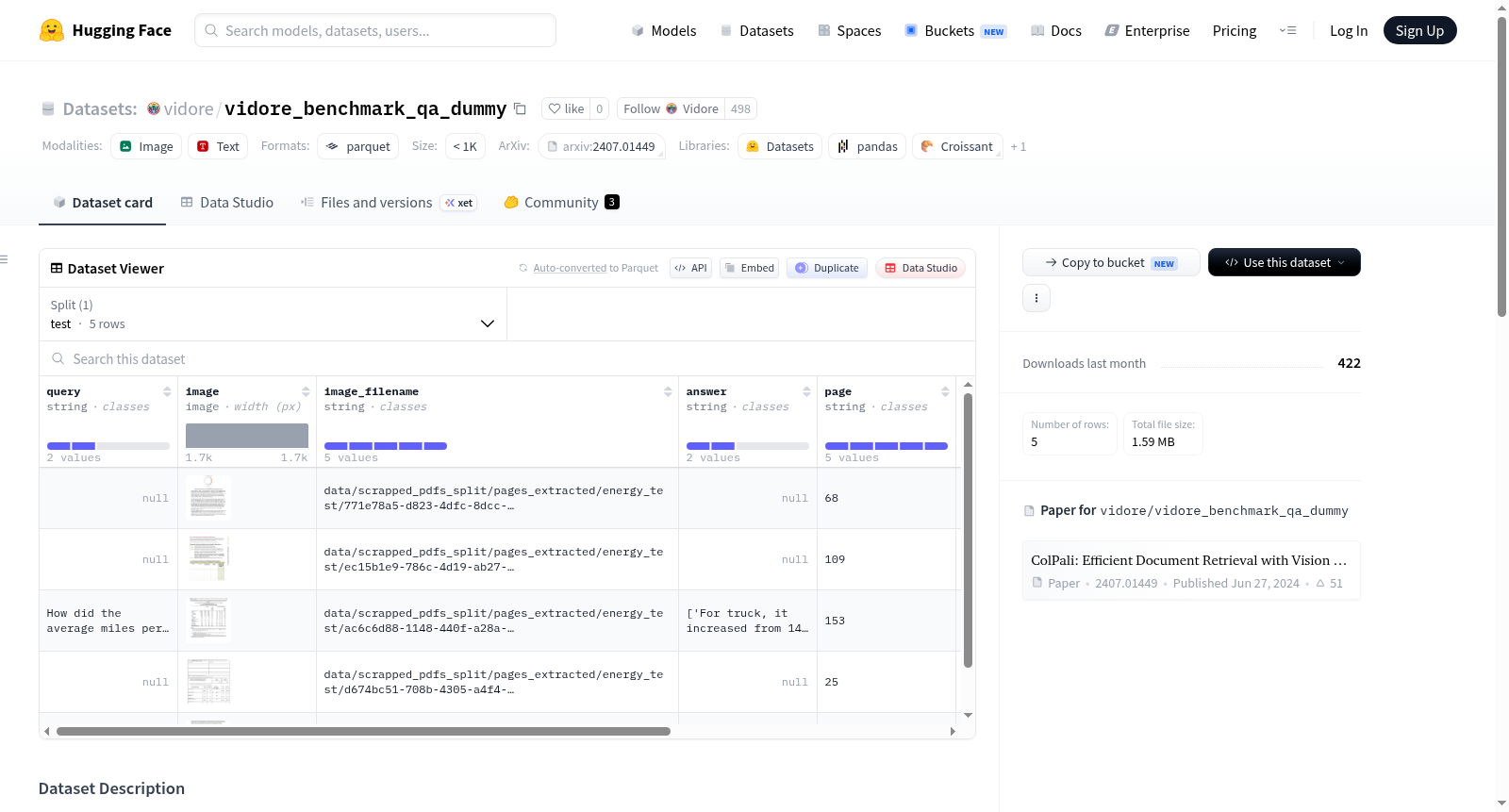The height and width of the screenshot is (812, 1509).
Task: Click the Hugging Face logo icon
Action: [52, 30]
